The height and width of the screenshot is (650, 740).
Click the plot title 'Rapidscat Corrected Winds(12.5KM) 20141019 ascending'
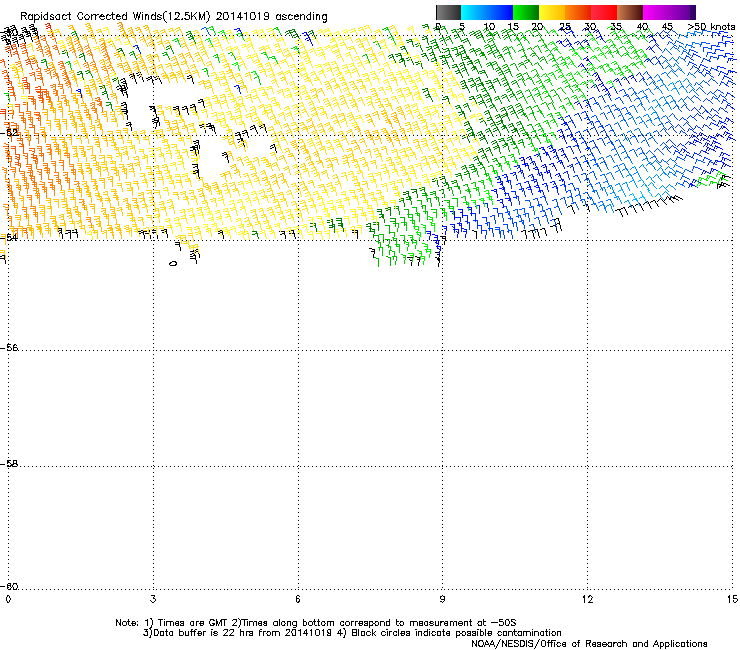174,16
